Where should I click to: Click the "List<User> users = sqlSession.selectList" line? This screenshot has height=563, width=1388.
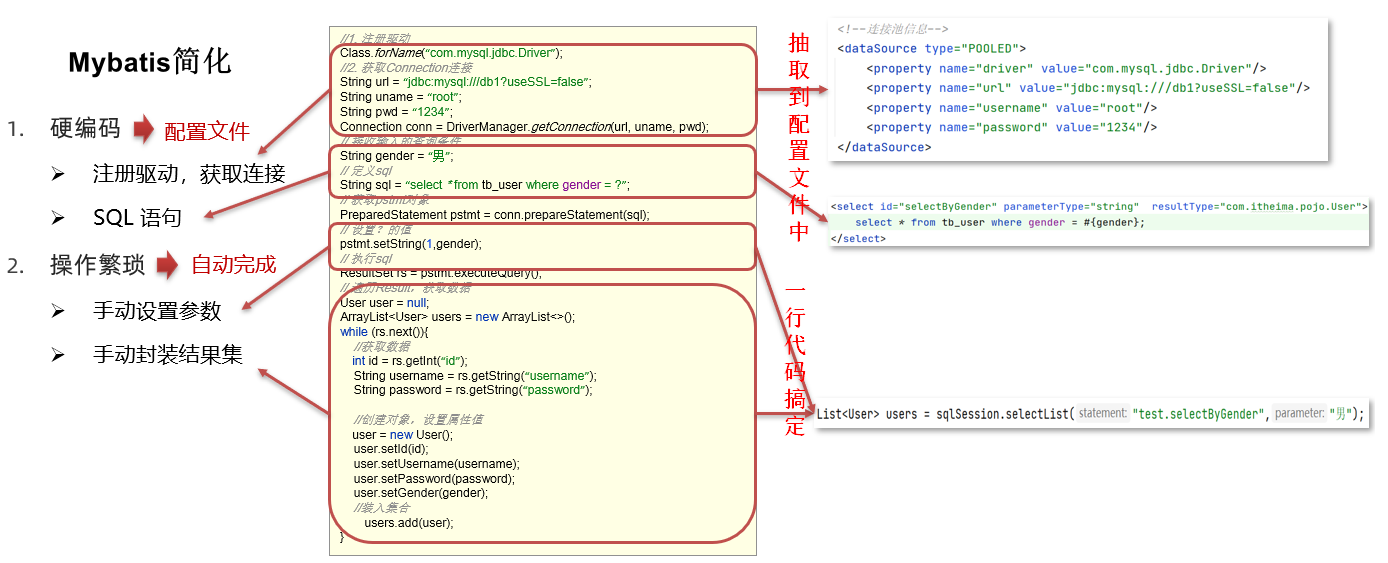click(1090, 414)
